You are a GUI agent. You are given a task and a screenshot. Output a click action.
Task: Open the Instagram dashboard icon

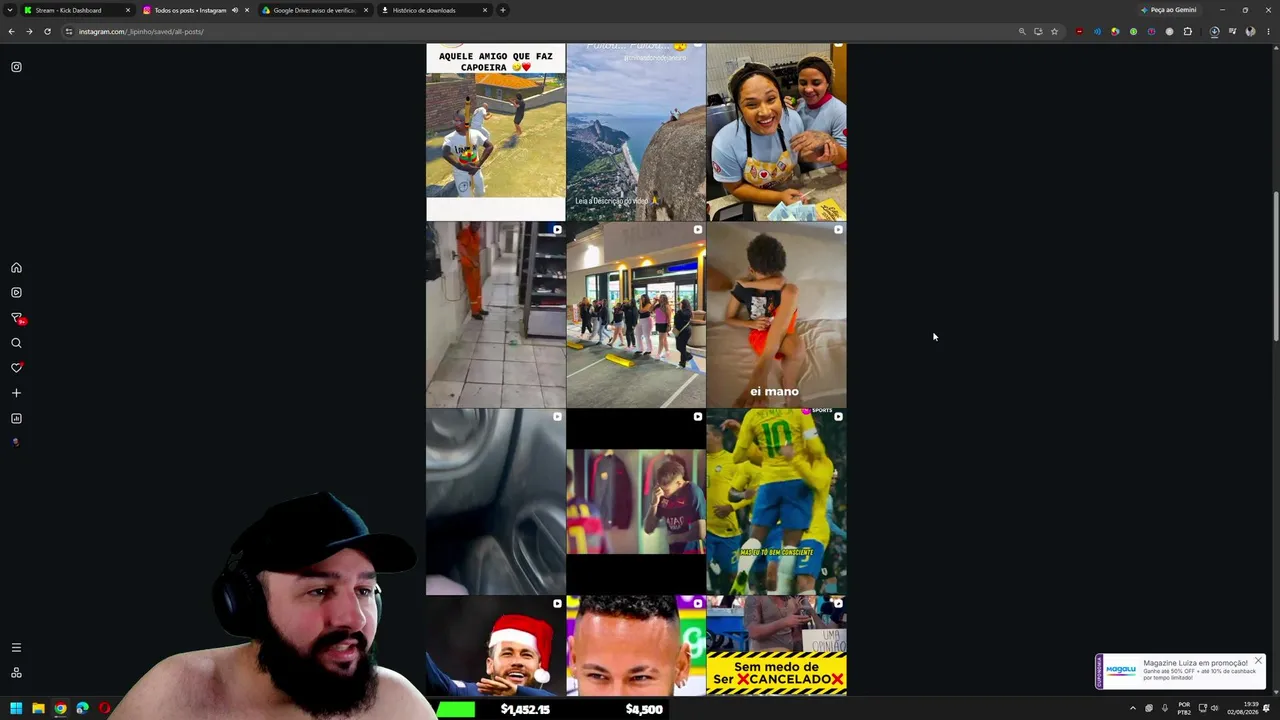16,418
